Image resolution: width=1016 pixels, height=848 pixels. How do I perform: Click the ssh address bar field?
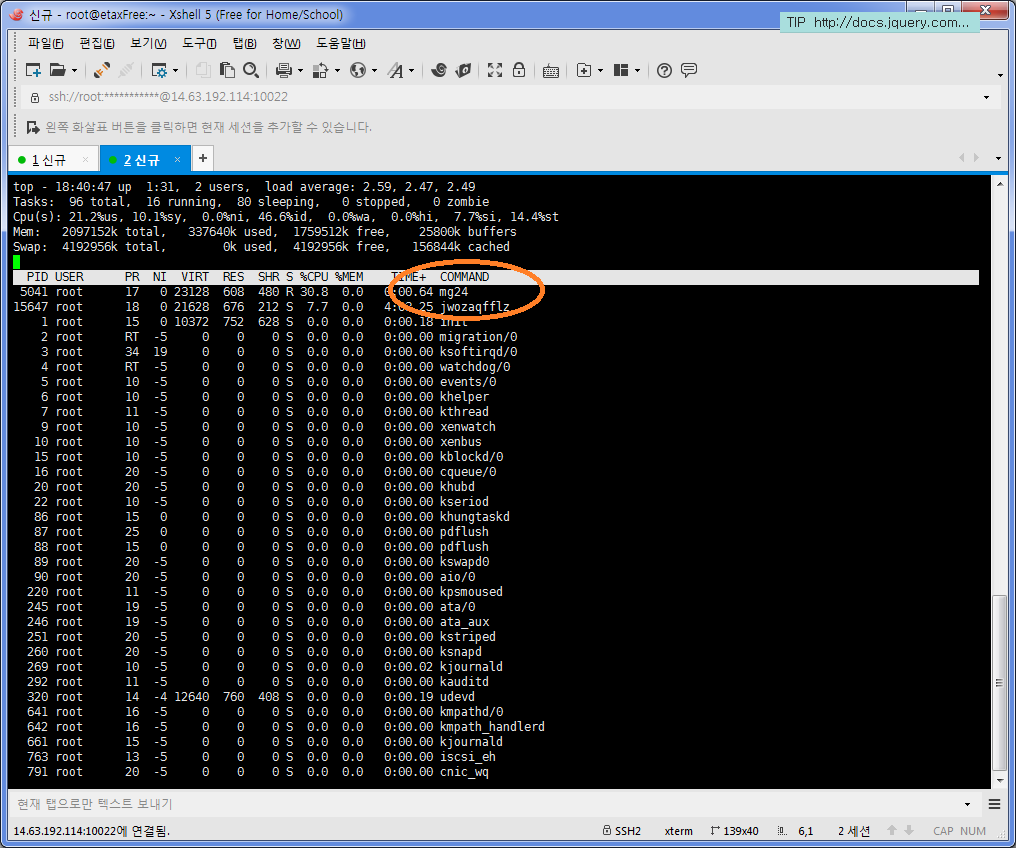point(505,97)
